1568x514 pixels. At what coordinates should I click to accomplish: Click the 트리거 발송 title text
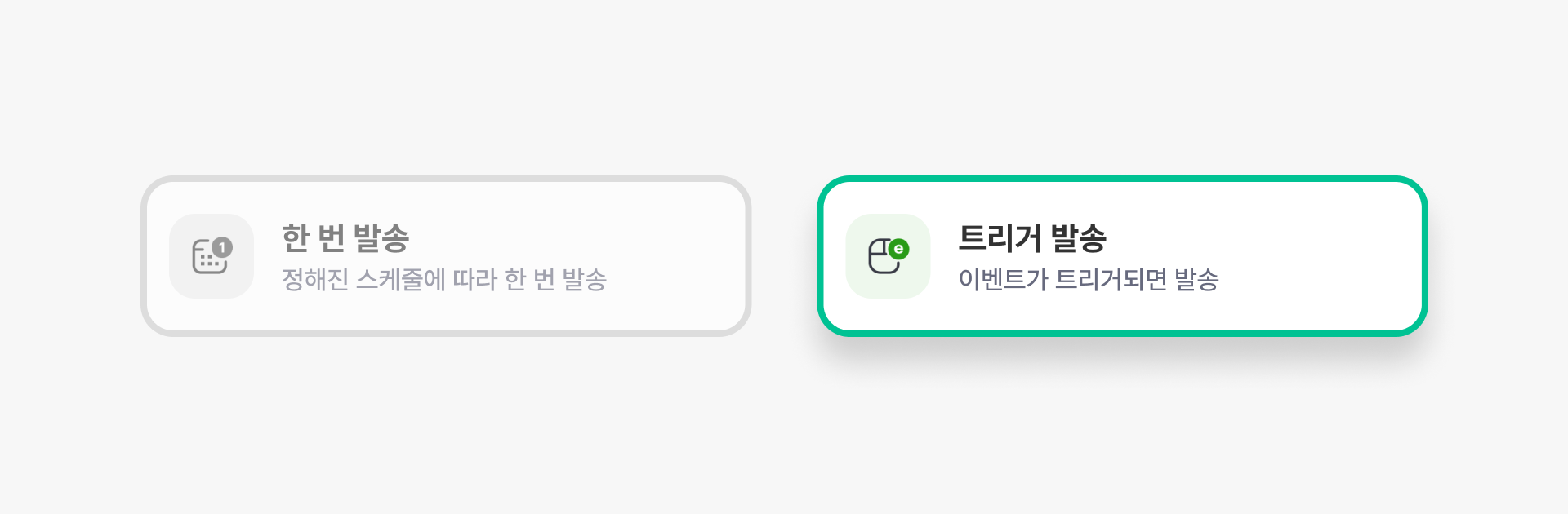1031,237
